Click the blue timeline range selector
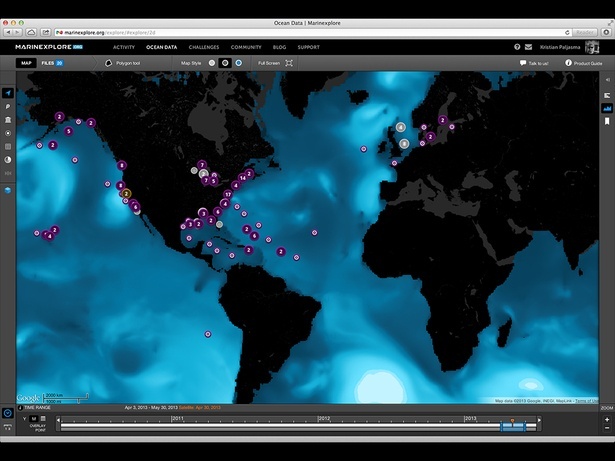 click(512, 426)
